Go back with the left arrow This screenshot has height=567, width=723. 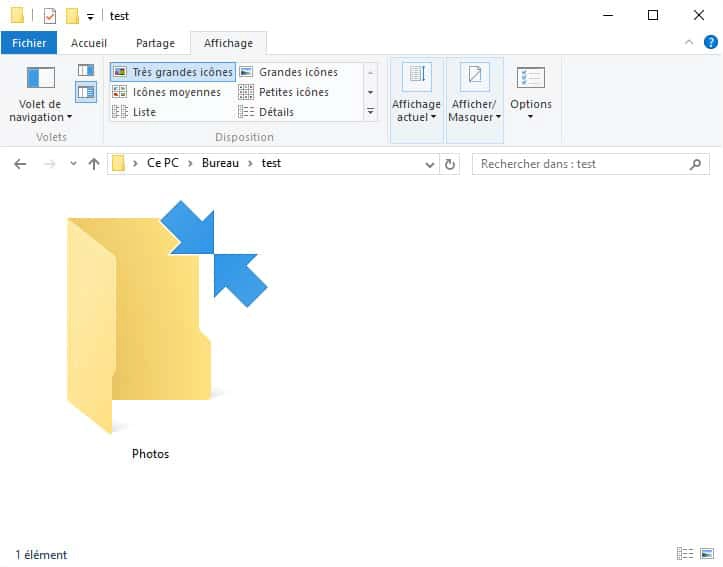click(20, 164)
